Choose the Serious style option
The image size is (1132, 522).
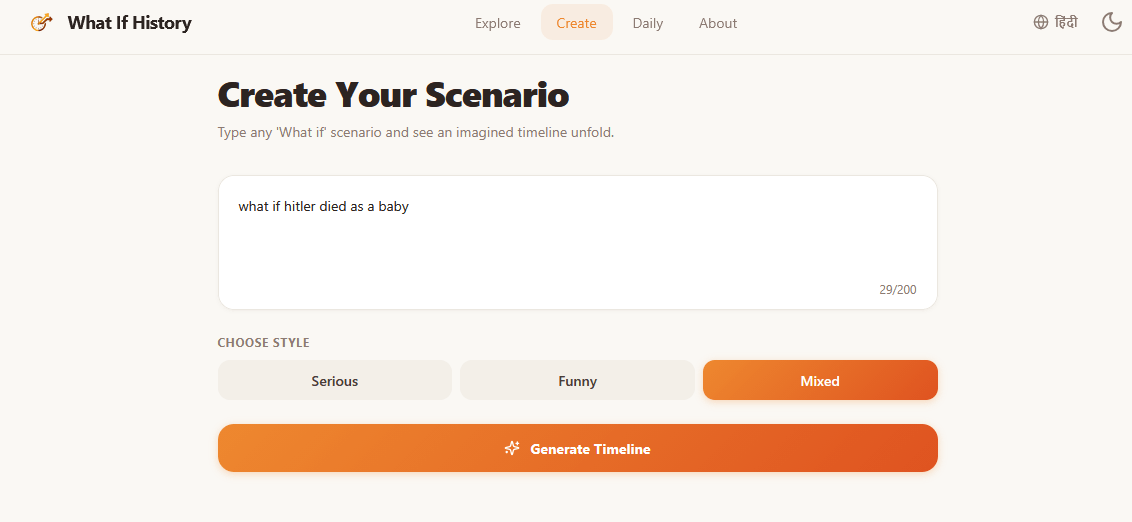click(x=334, y=381)
